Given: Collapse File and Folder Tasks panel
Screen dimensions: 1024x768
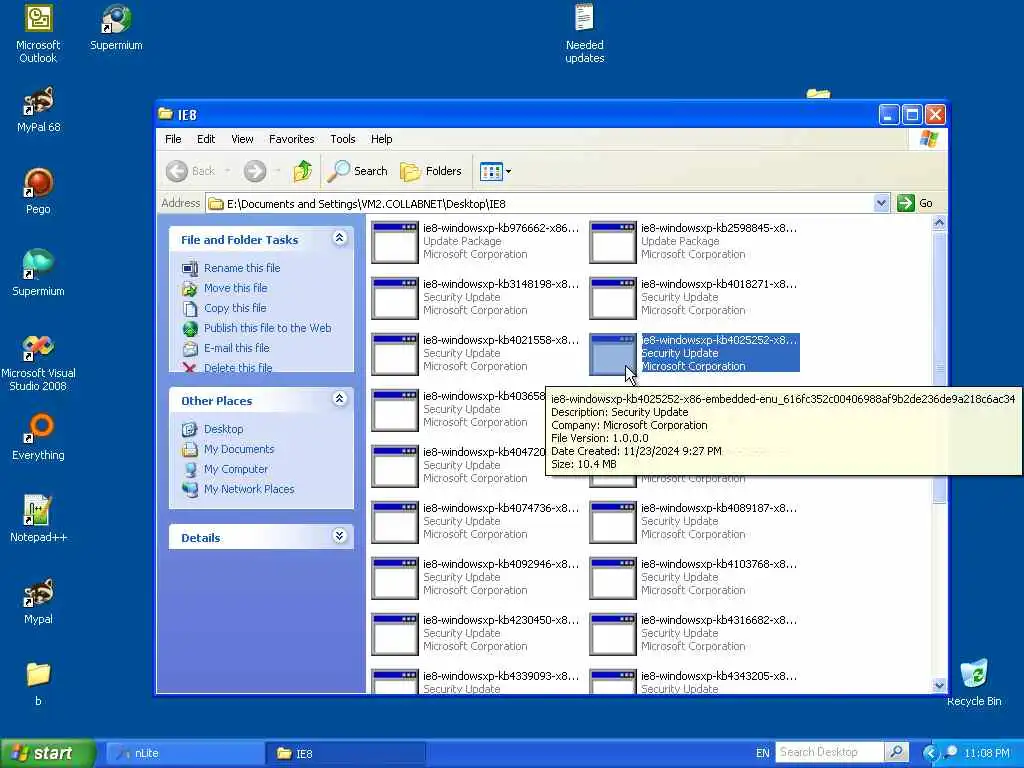Looking at the screenshot, I should click(340, 238).
